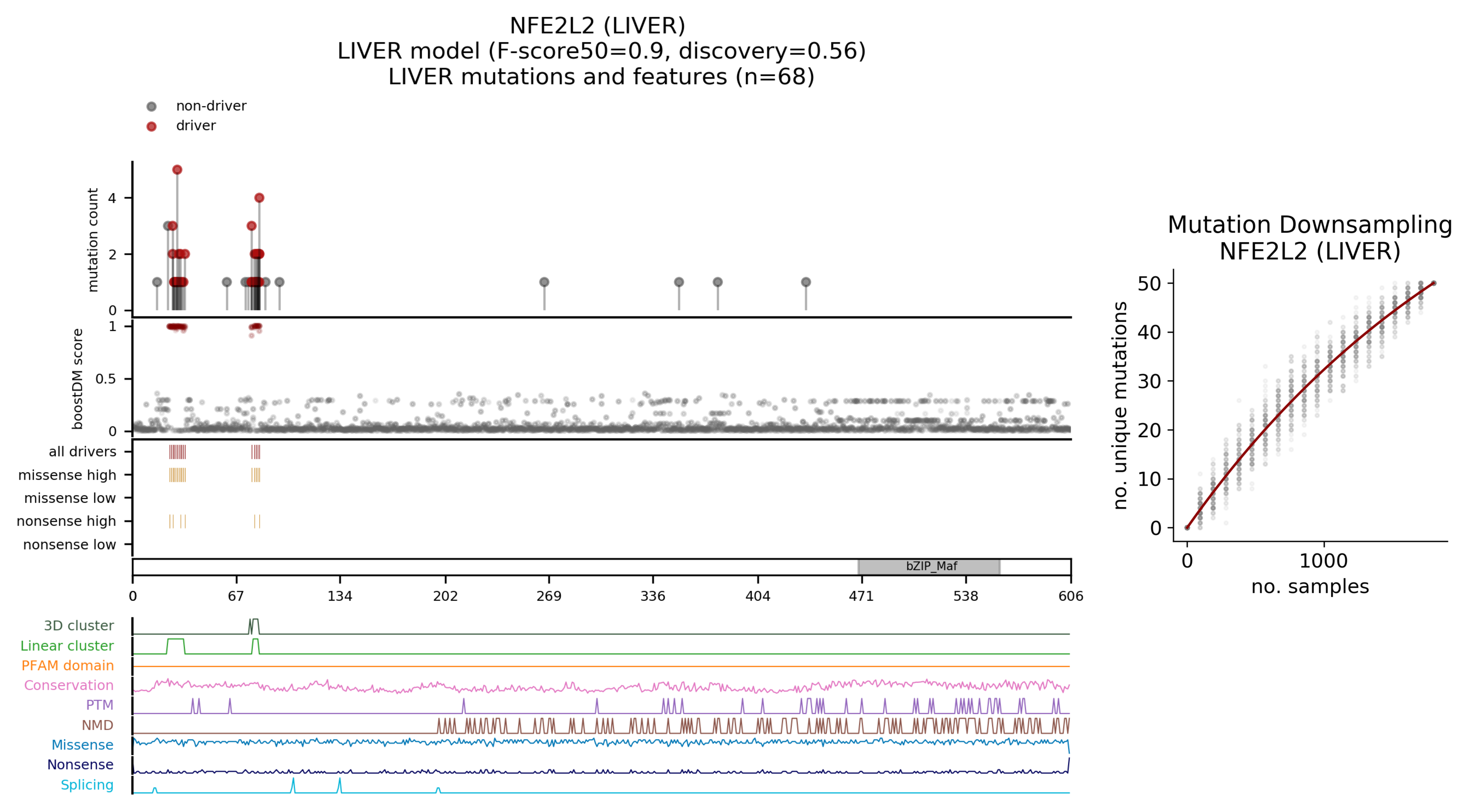
Task: Click the highest driver mutation dot at count 5
Action: (177, 169)
